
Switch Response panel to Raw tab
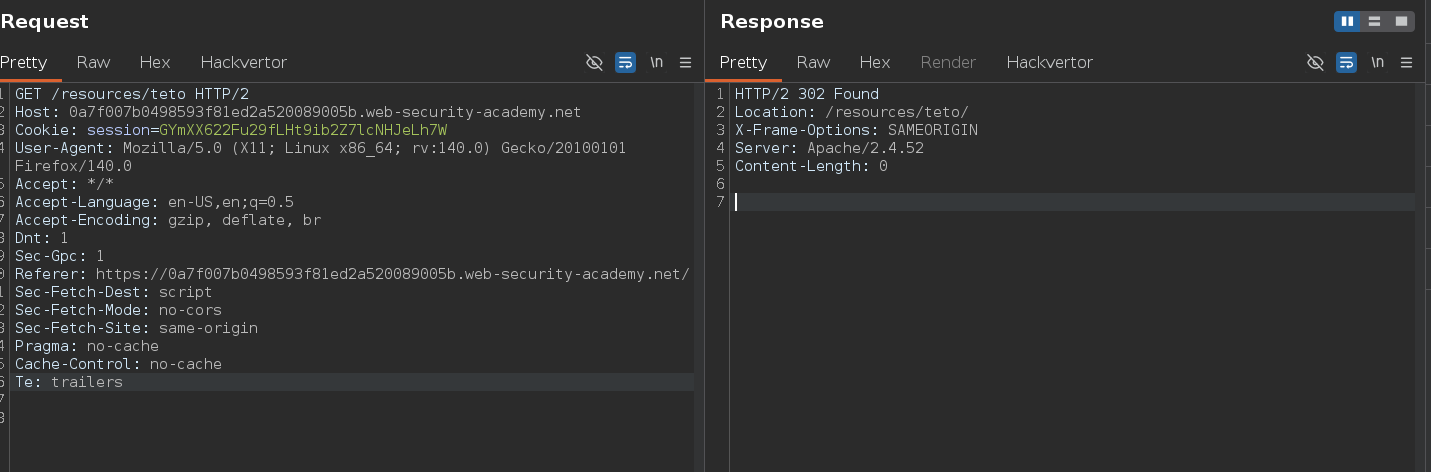(x=813, y=62)
